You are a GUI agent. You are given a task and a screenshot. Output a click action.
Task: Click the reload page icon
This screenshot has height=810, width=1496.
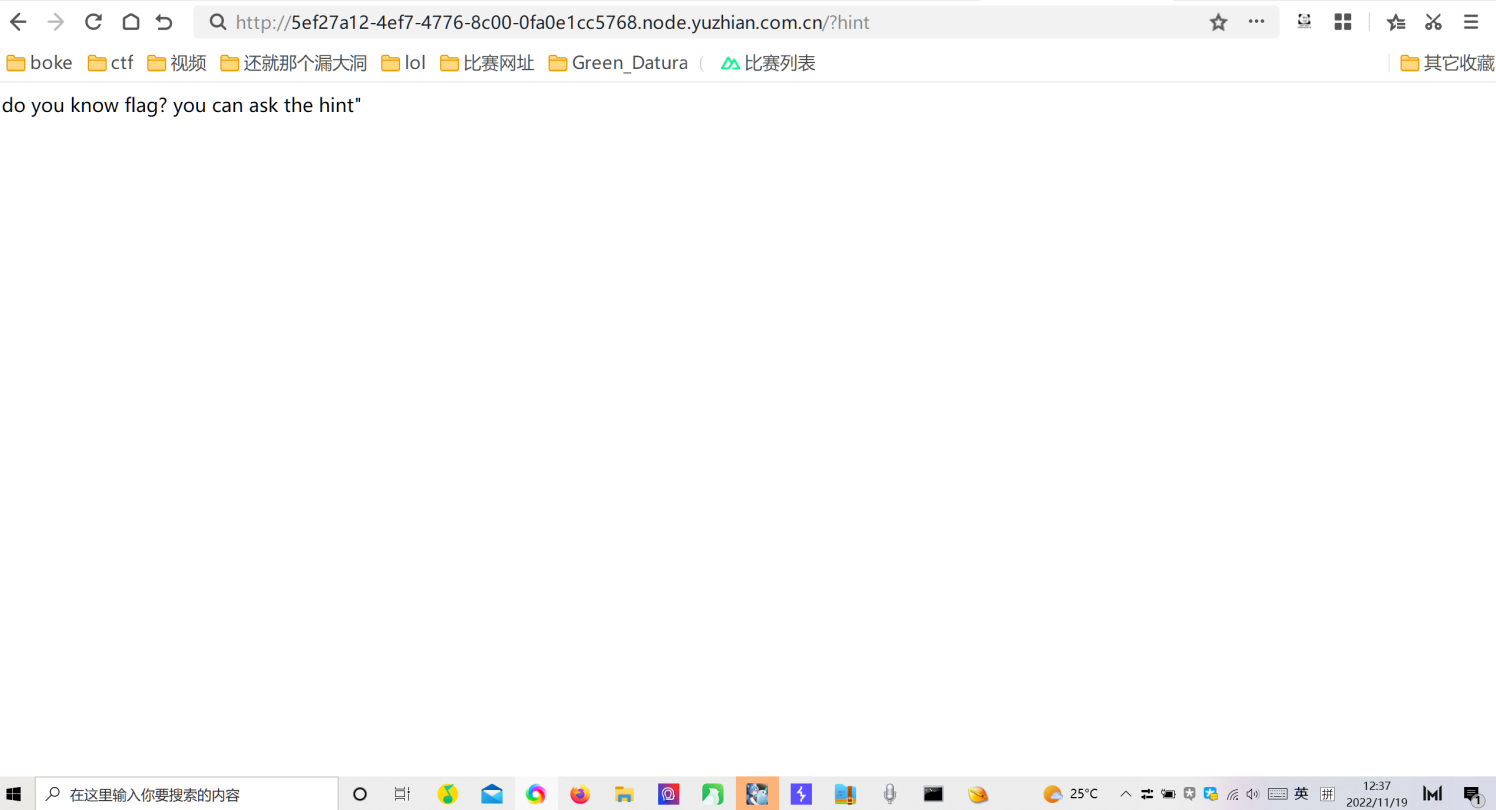(92, 21)
